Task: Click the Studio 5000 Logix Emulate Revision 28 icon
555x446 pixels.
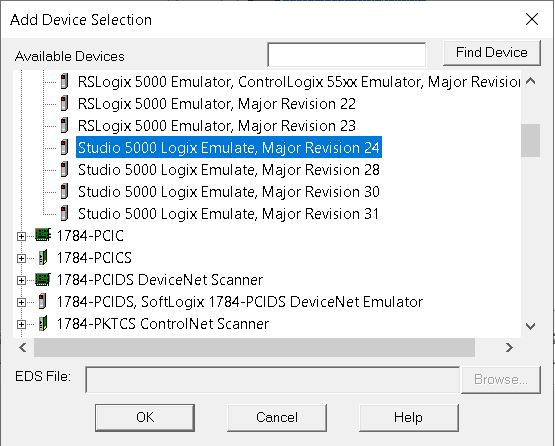Action: click(x=64, y=170)
